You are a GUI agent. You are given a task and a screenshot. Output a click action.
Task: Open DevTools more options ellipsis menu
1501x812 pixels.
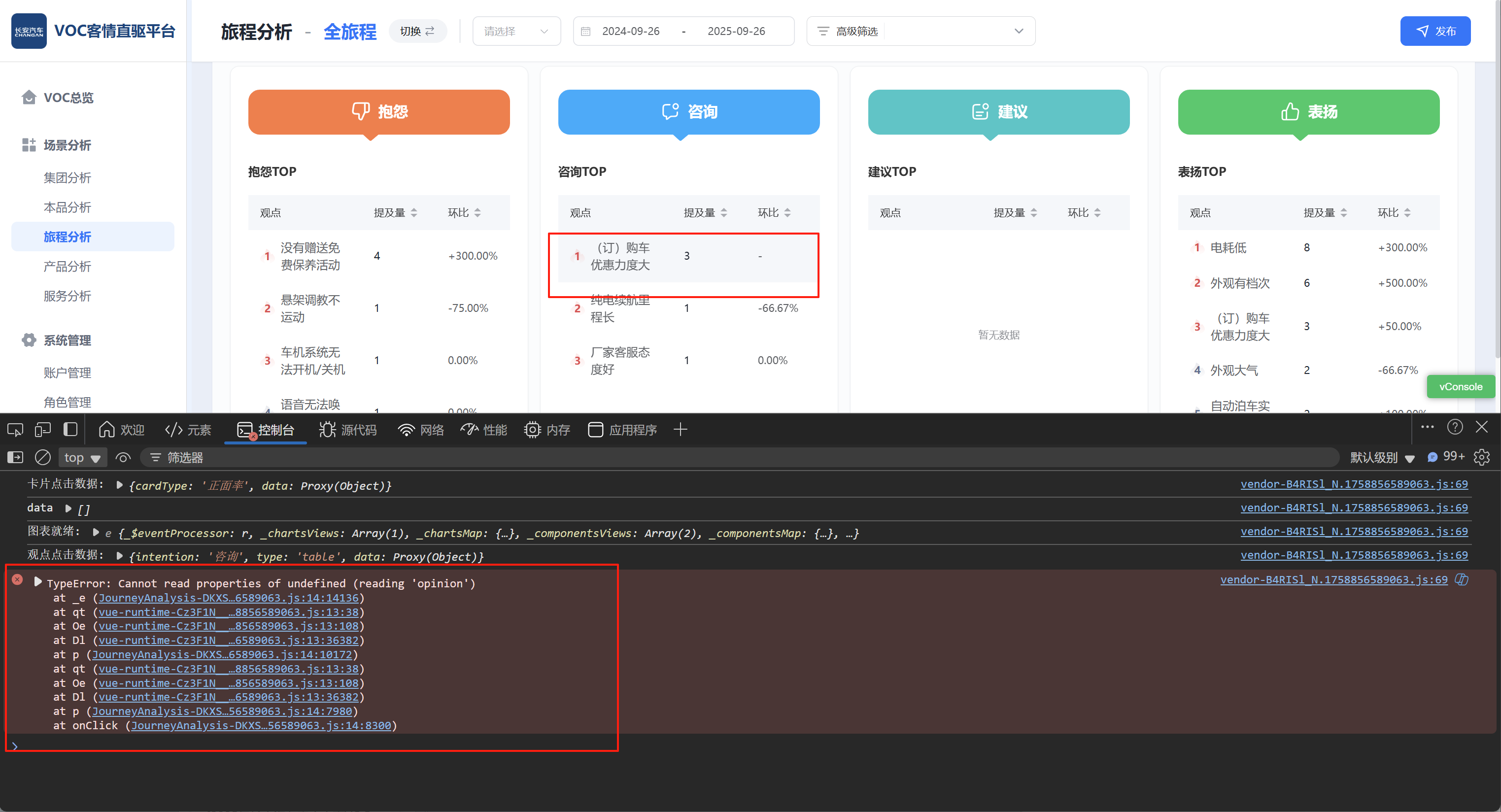1427,428
